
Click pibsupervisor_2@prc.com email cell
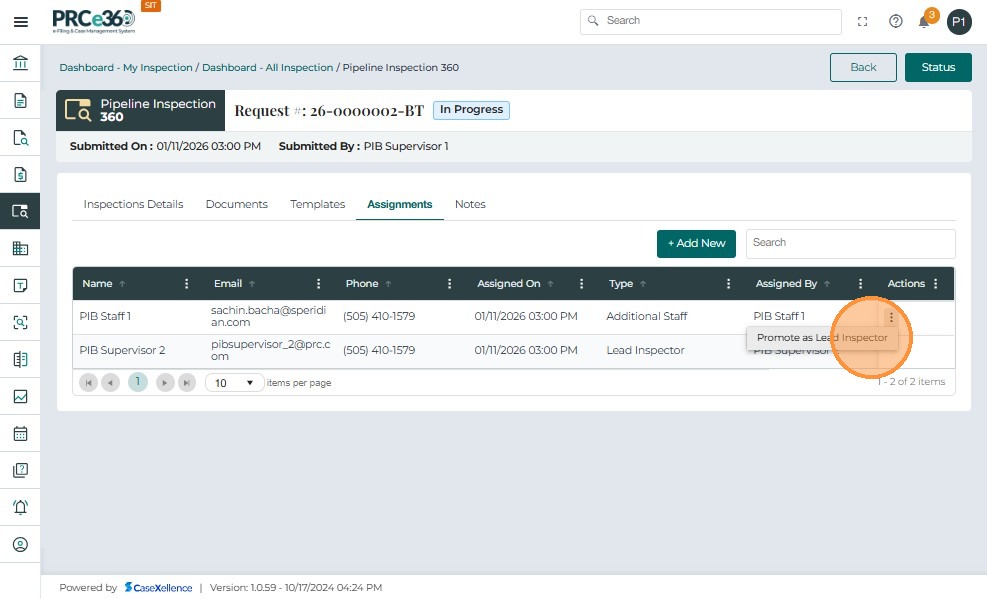pyautogui.click(x=271, y=350)
